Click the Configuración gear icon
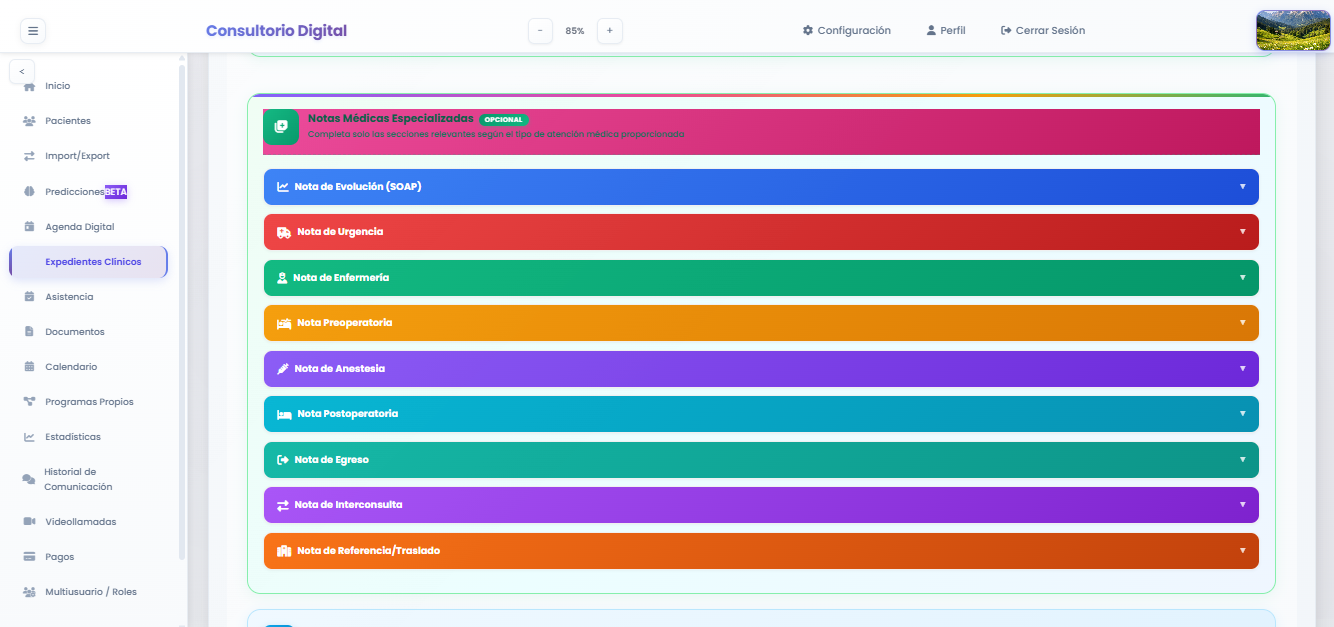The image size is (1334, 627). pyautogui.click(x=808, y=31)
